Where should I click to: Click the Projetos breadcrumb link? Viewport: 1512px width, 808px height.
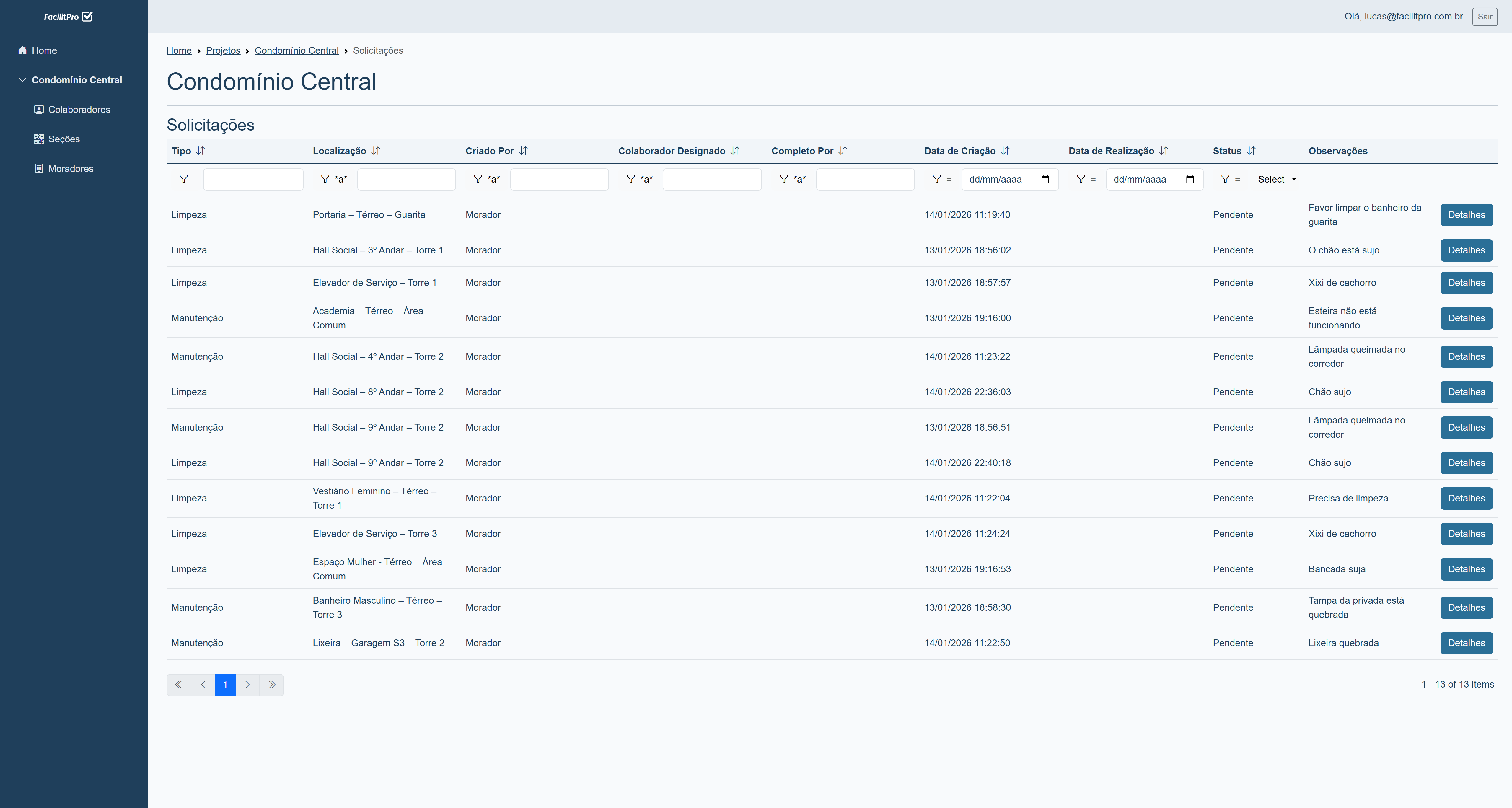[x=223, y=50]
